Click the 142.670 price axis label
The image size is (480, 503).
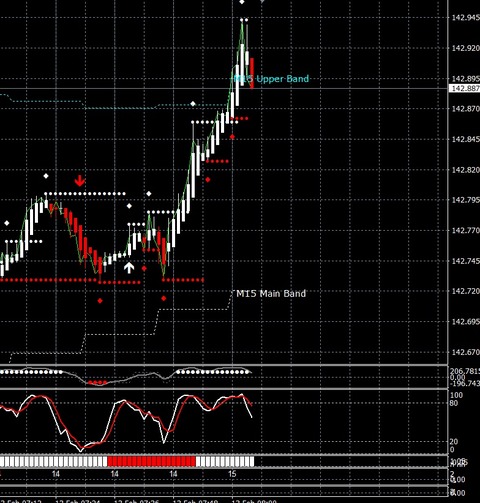(465, 352)
